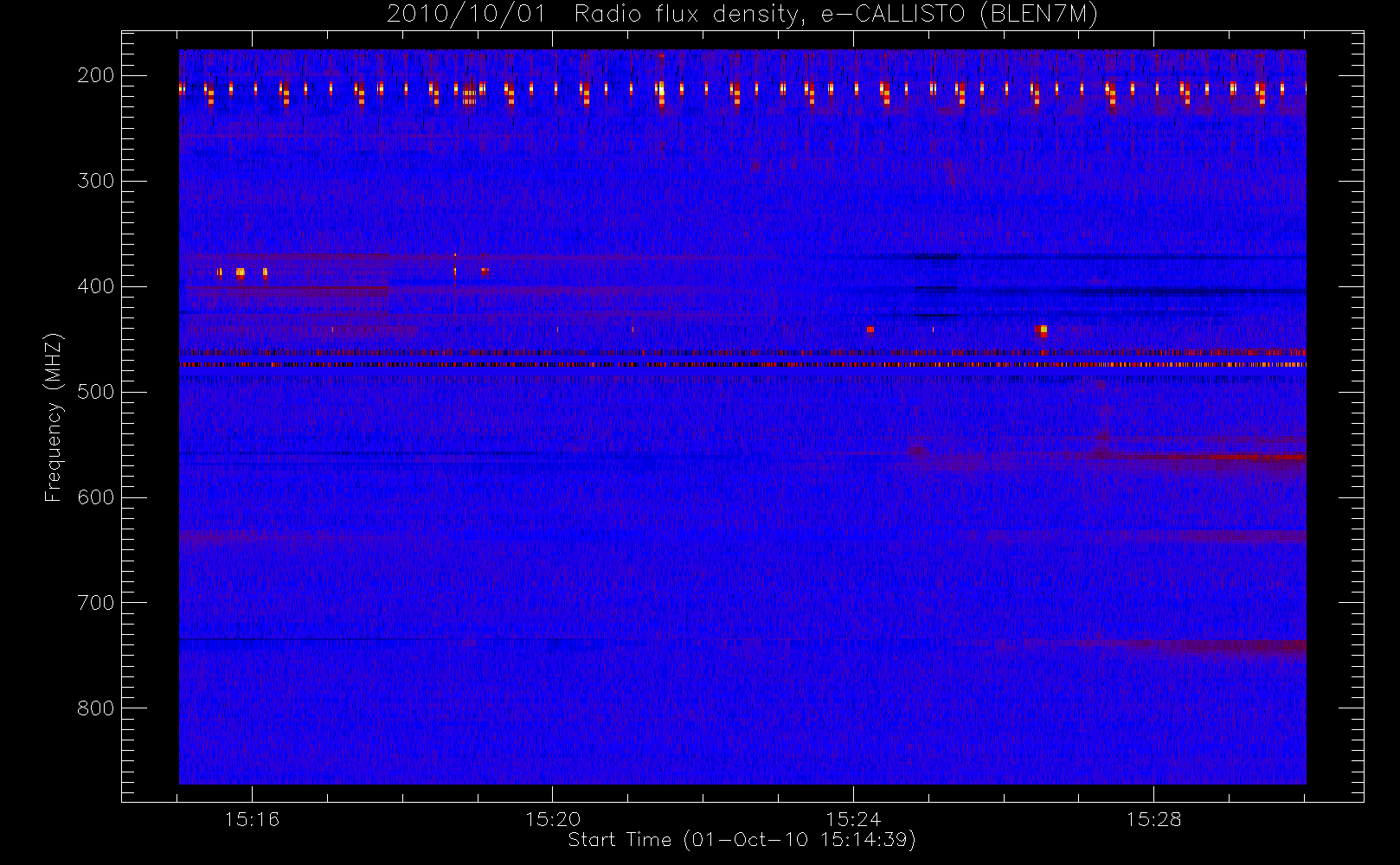
Task: Click the 15:16 time tick label
Action: (252, 819)
